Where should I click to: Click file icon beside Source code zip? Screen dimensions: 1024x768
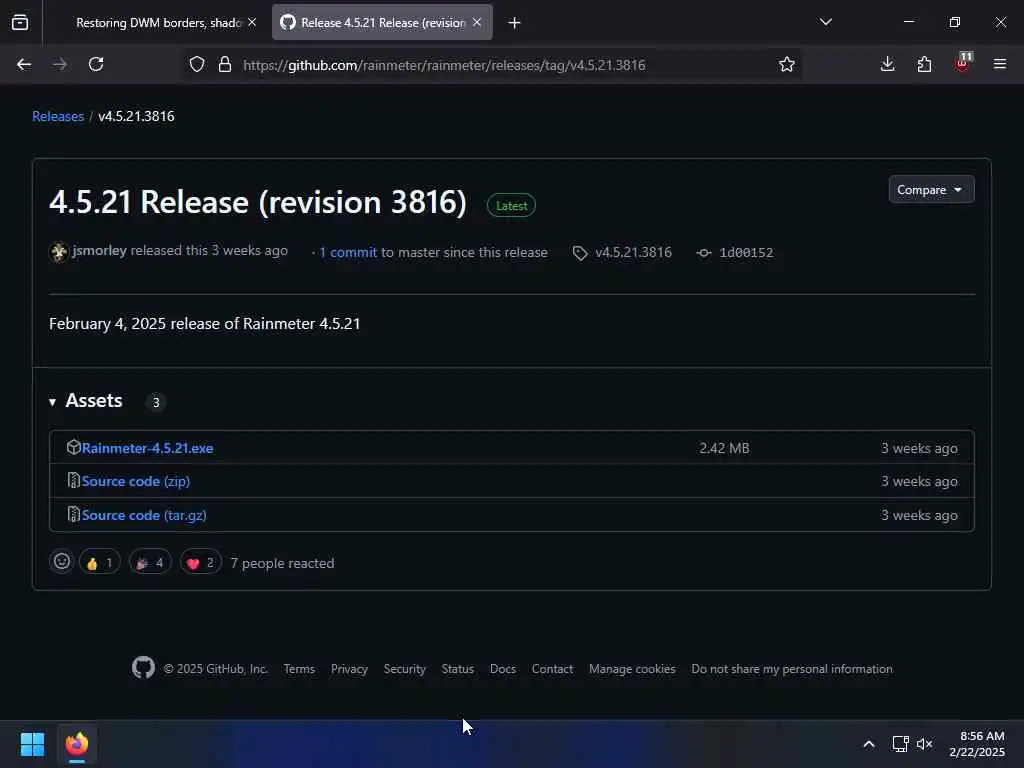(x=74, y=481)
